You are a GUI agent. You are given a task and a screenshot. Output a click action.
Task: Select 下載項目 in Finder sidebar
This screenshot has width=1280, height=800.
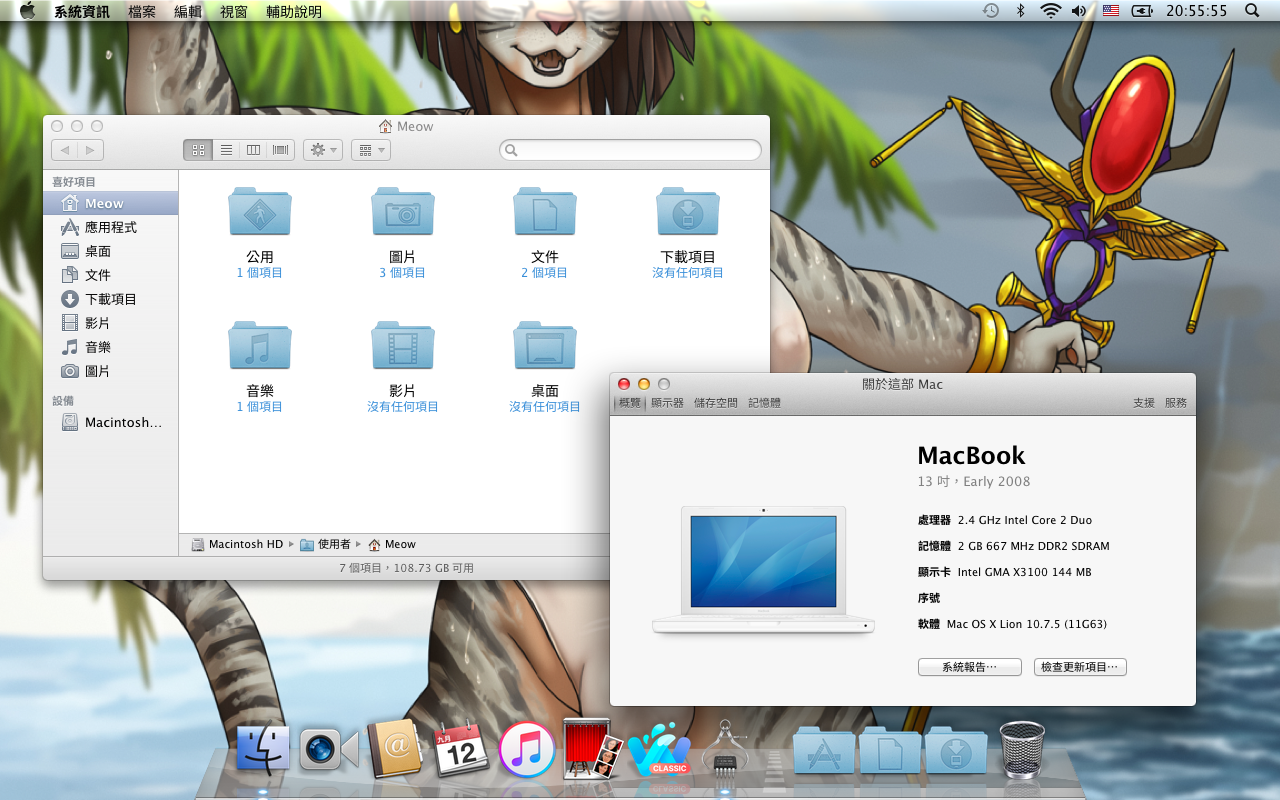coord(110,299)
